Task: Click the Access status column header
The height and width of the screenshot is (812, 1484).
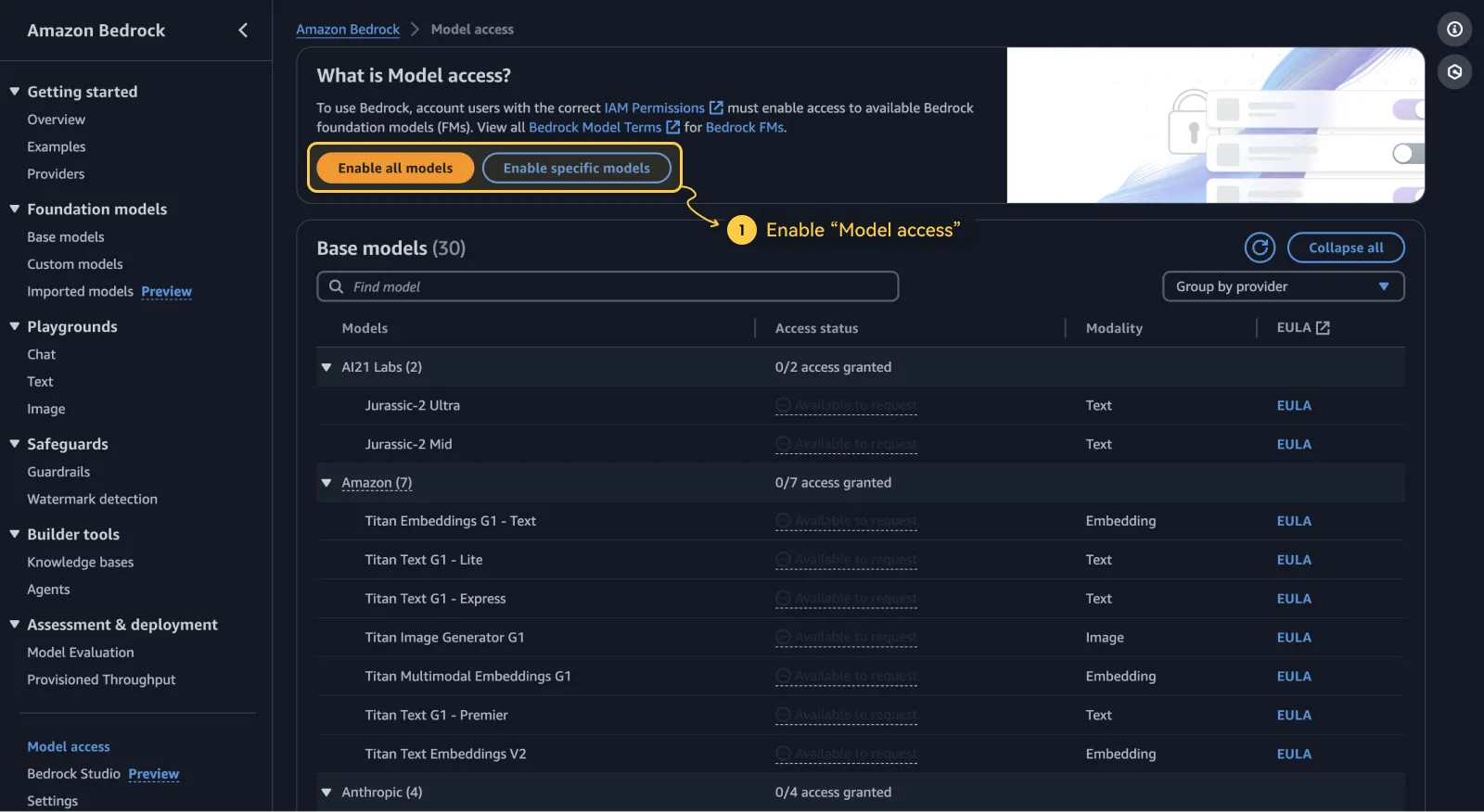Action: (816, 328)
